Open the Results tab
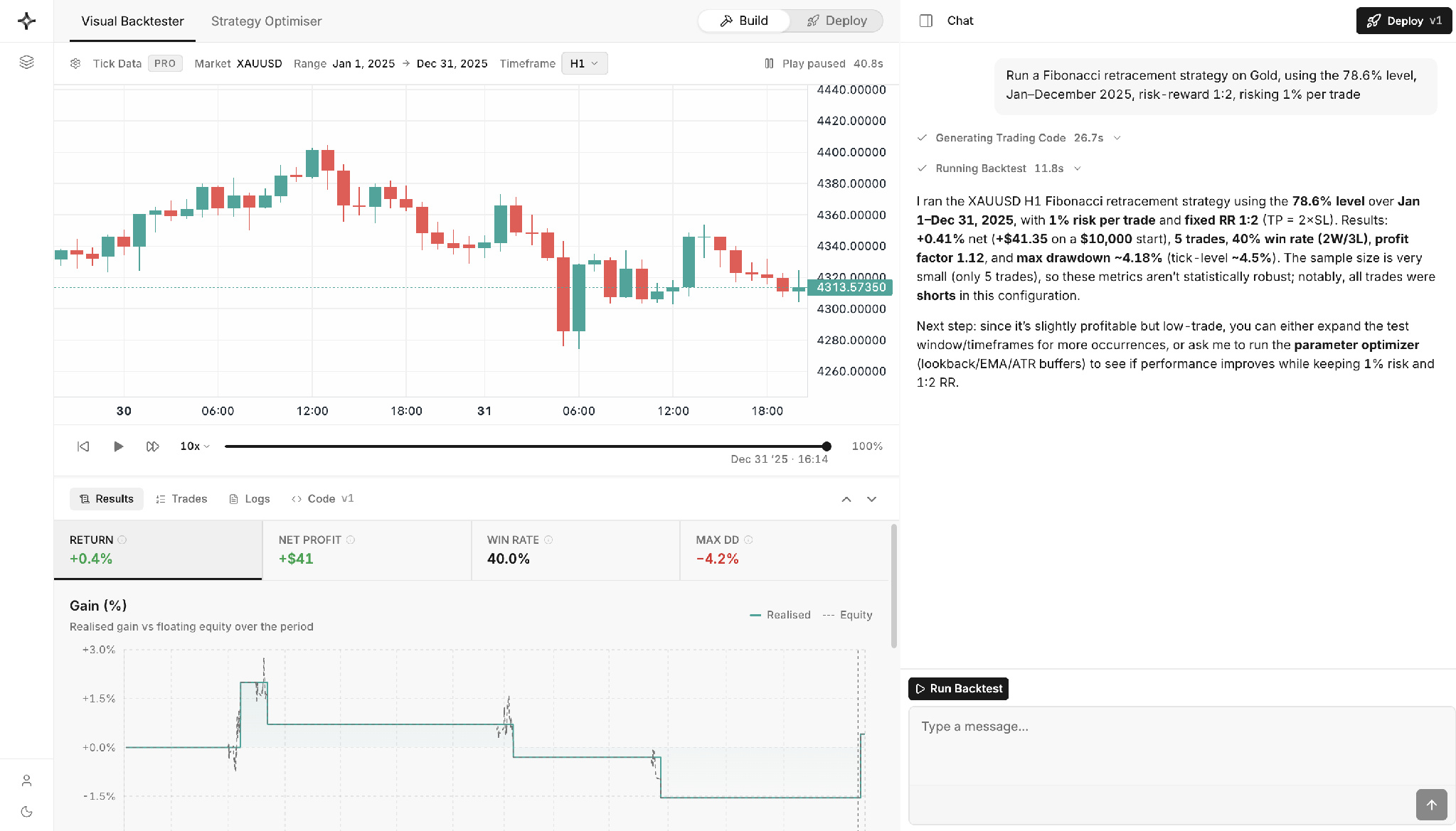This screenshot has height=831, width=1456. click(x=107, y=499)
